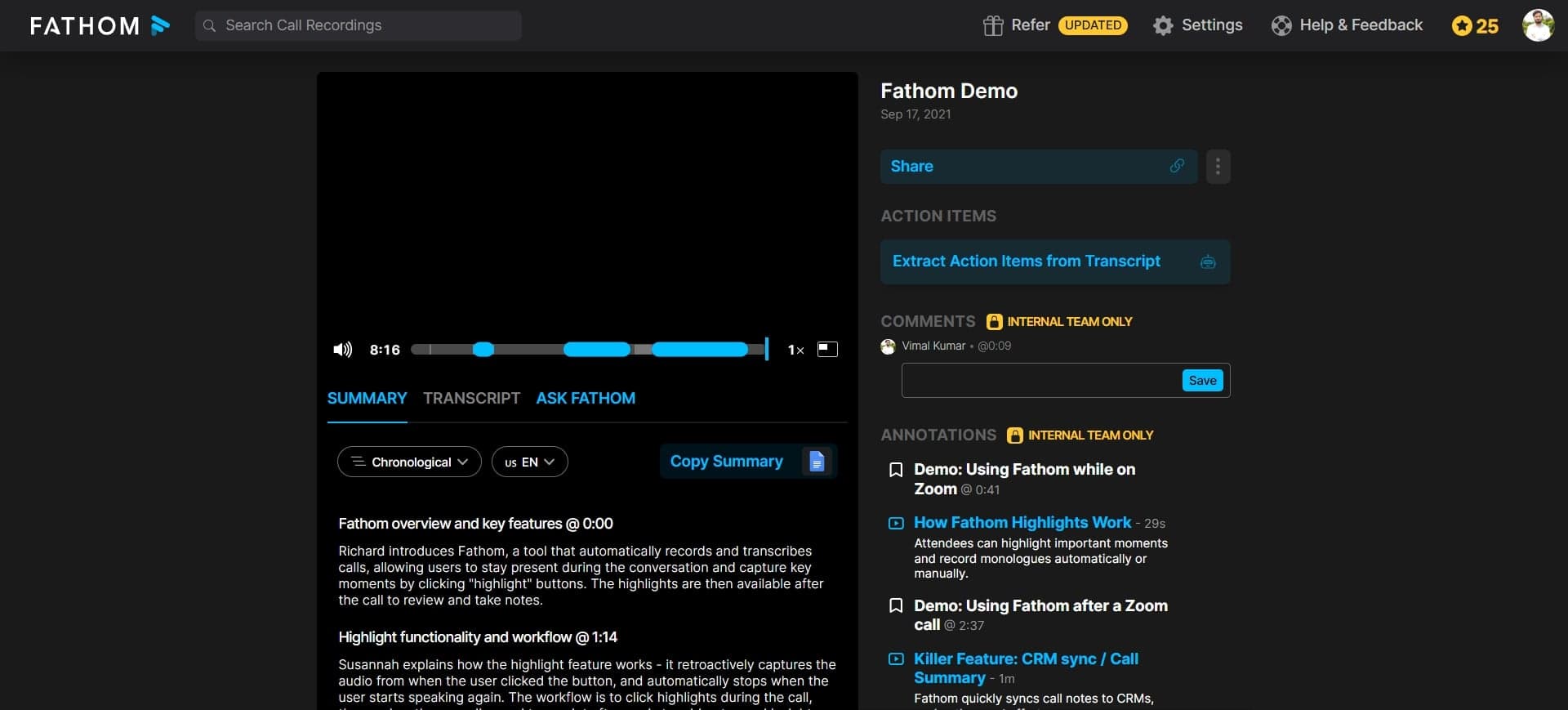Open Settings via the gear icon
This screenshot has width=1568, height=710.
point(1163,25)
